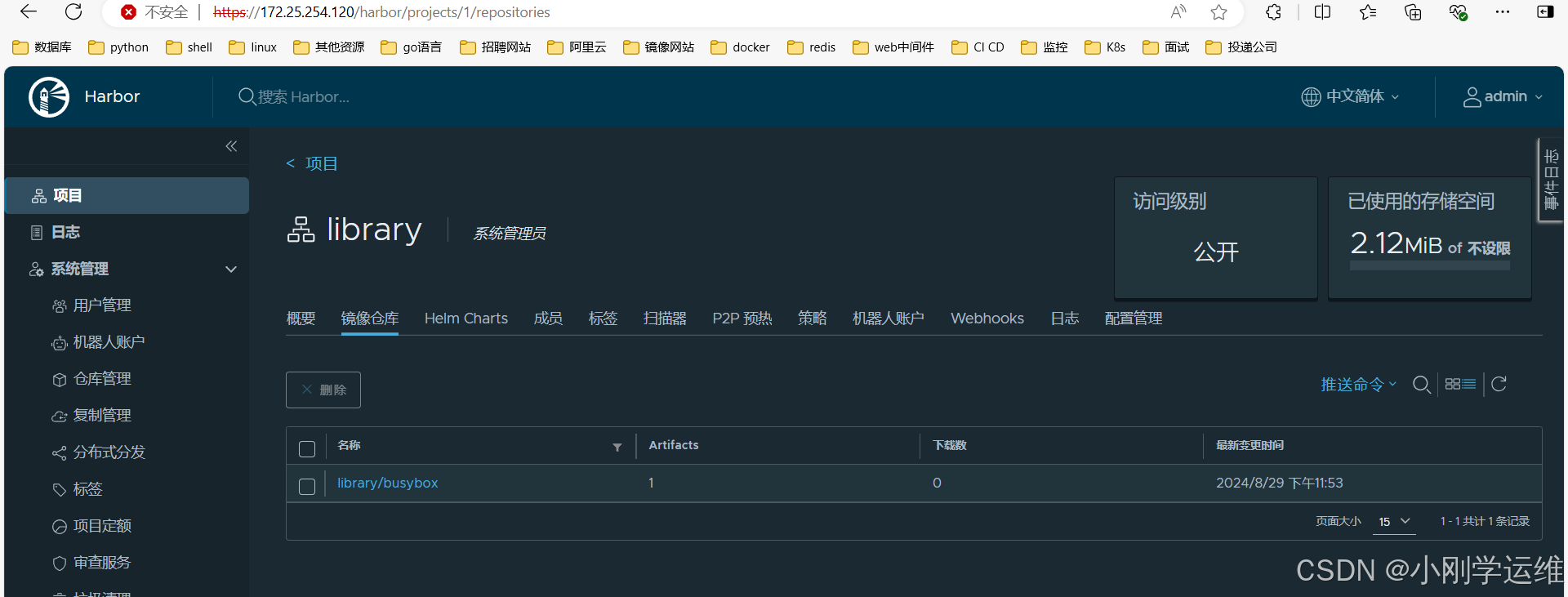Open the 策略 tab
Image resolution: width=1568 pixels, height=597 pixels.
click(x=812, y=319)
